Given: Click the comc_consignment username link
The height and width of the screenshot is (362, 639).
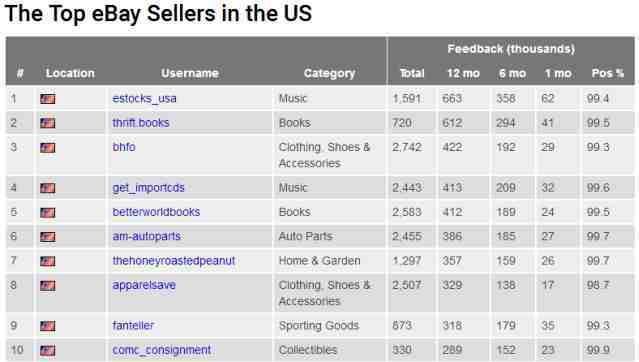Looking at the screenshot, I should [162, 350].
